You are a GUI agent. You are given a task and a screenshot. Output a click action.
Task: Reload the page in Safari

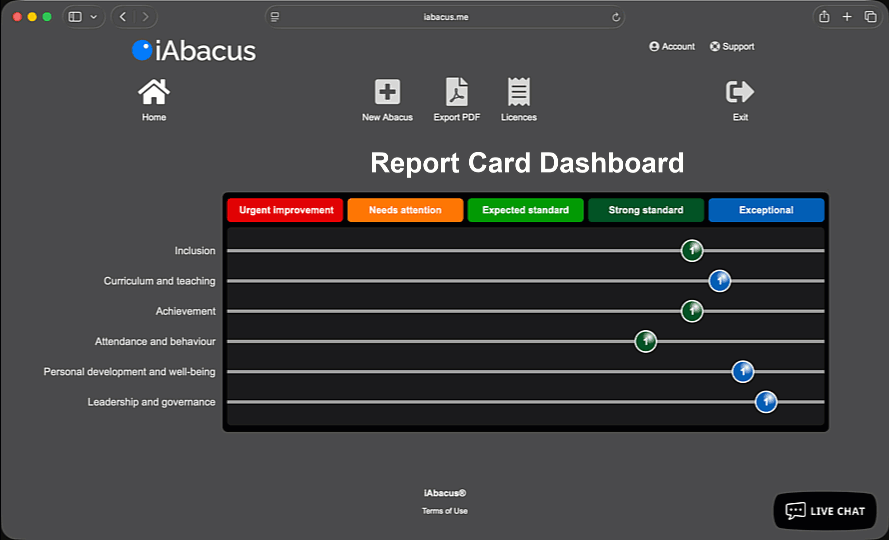click(616, 17)
